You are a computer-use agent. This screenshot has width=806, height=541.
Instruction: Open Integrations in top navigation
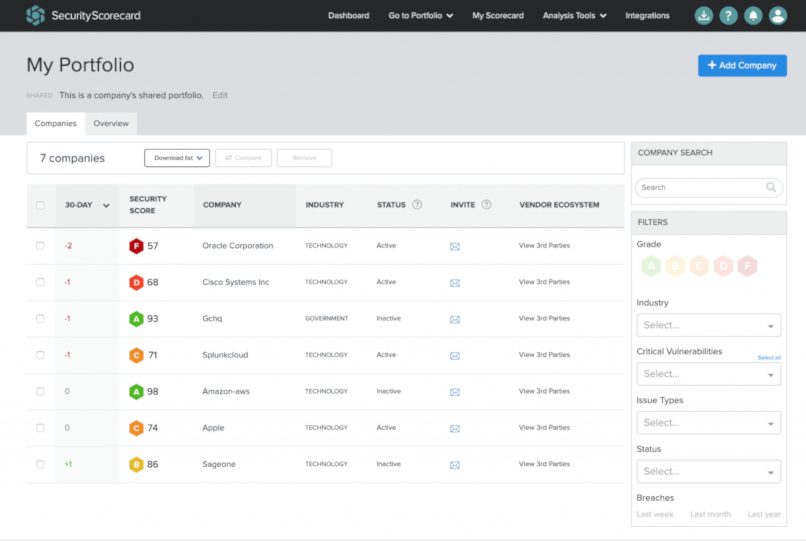click(x=647, y=15)
